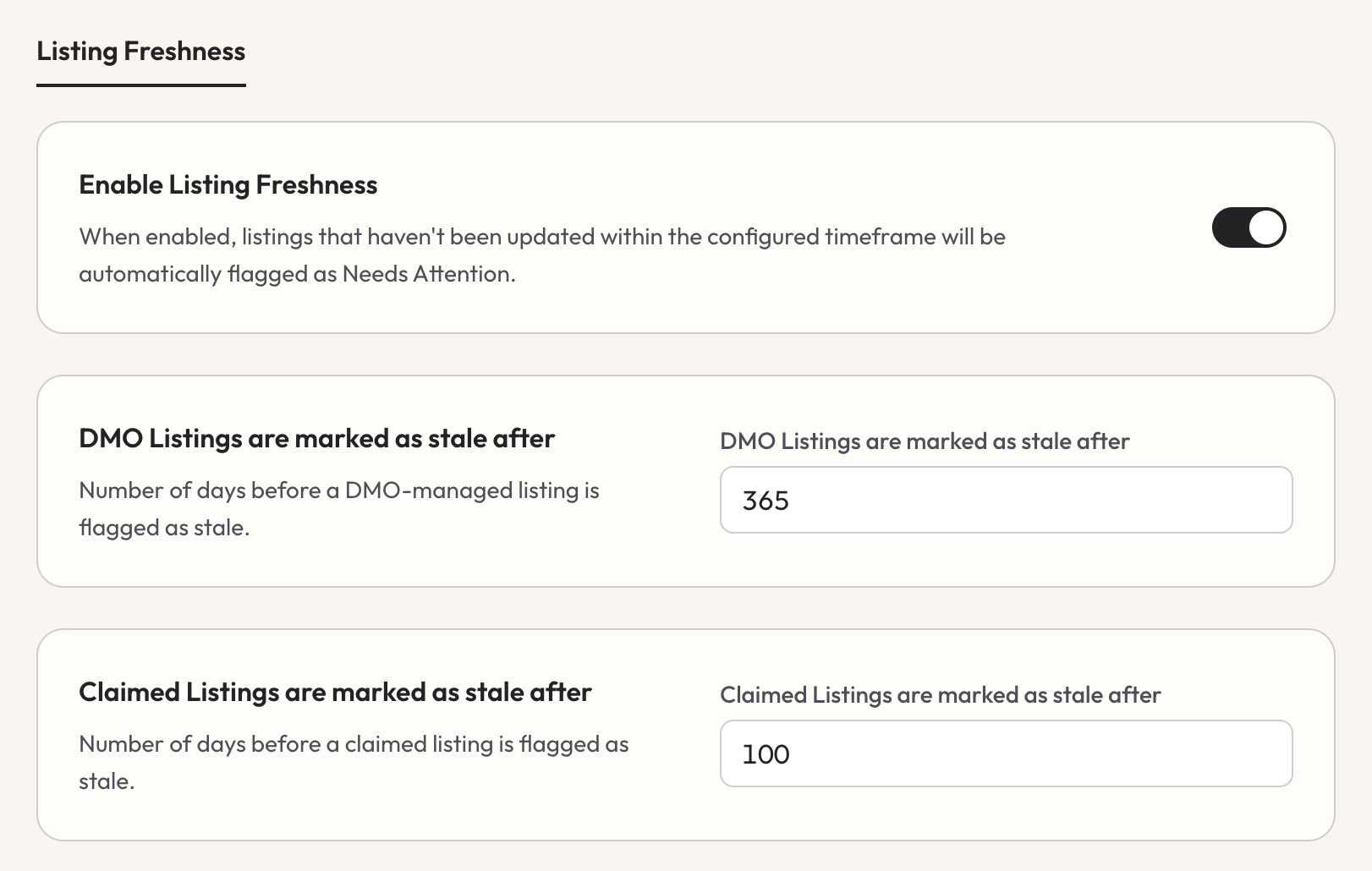
Task: Click the description about configured timeframe flagging
Action: [x=541, y=255]
